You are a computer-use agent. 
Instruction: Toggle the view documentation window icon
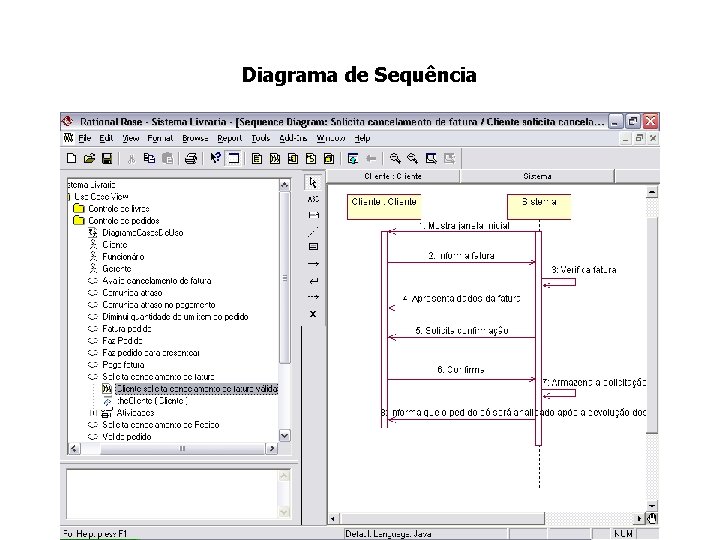(234, 158)
